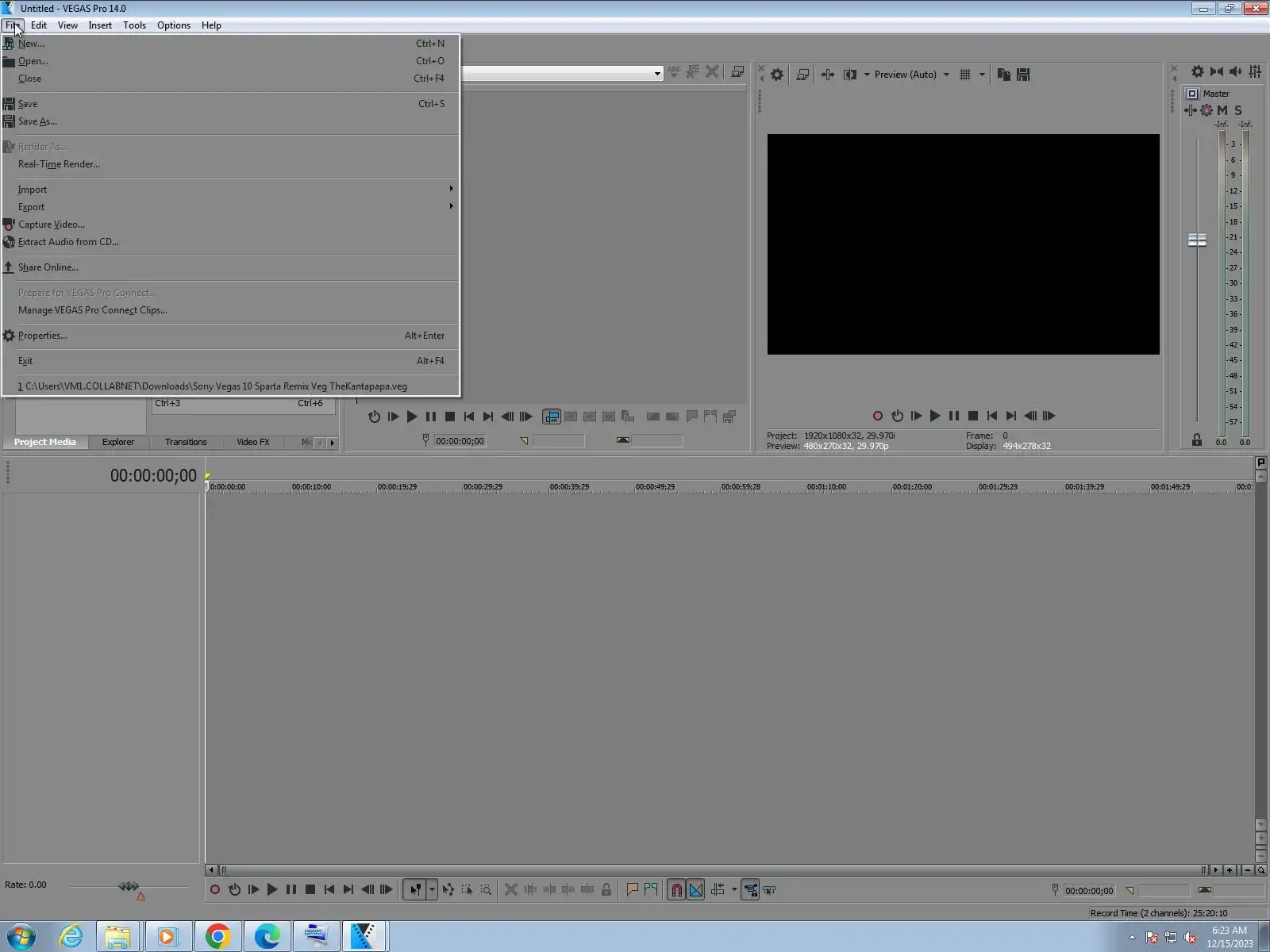Start recording on timeline transport
1270x952 pixels.
coord(215,890)
